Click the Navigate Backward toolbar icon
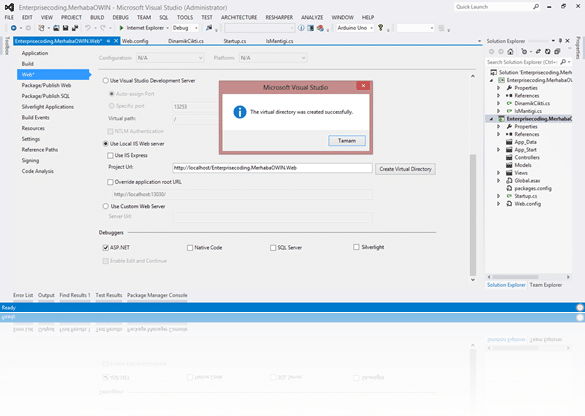 (13, 28)
